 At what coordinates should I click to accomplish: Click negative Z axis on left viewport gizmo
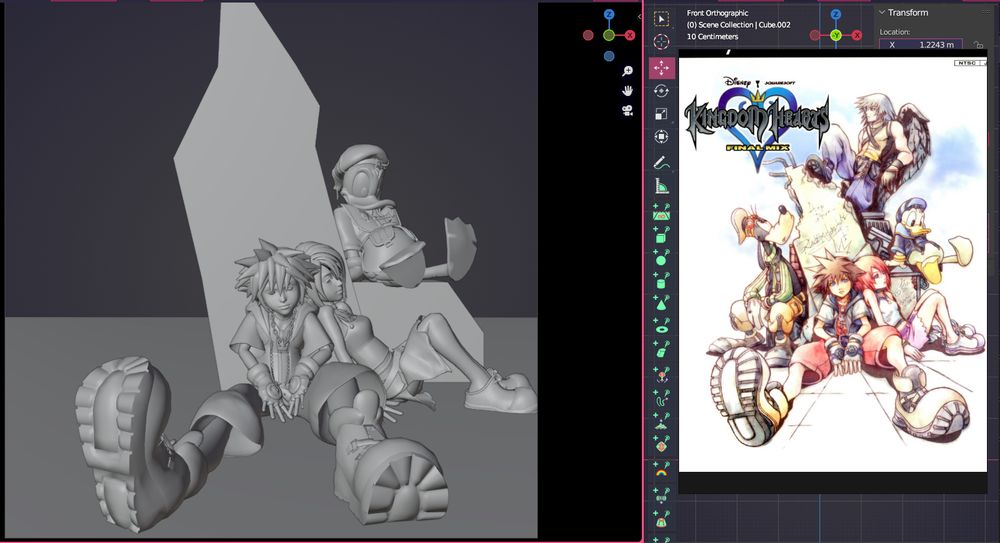pyautogui.click(x=609, y=56)
